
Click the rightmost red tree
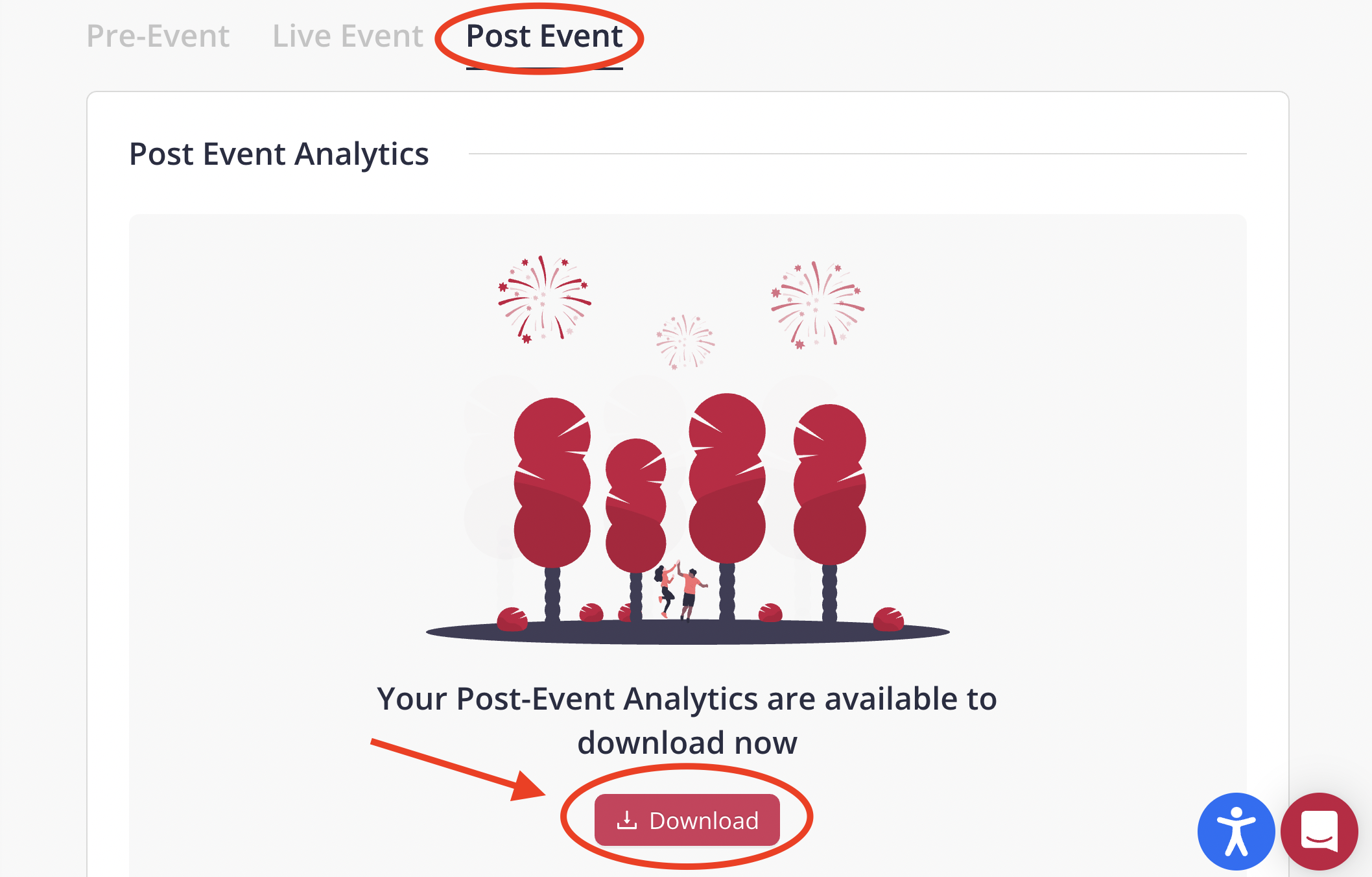(x=829, y=483)
